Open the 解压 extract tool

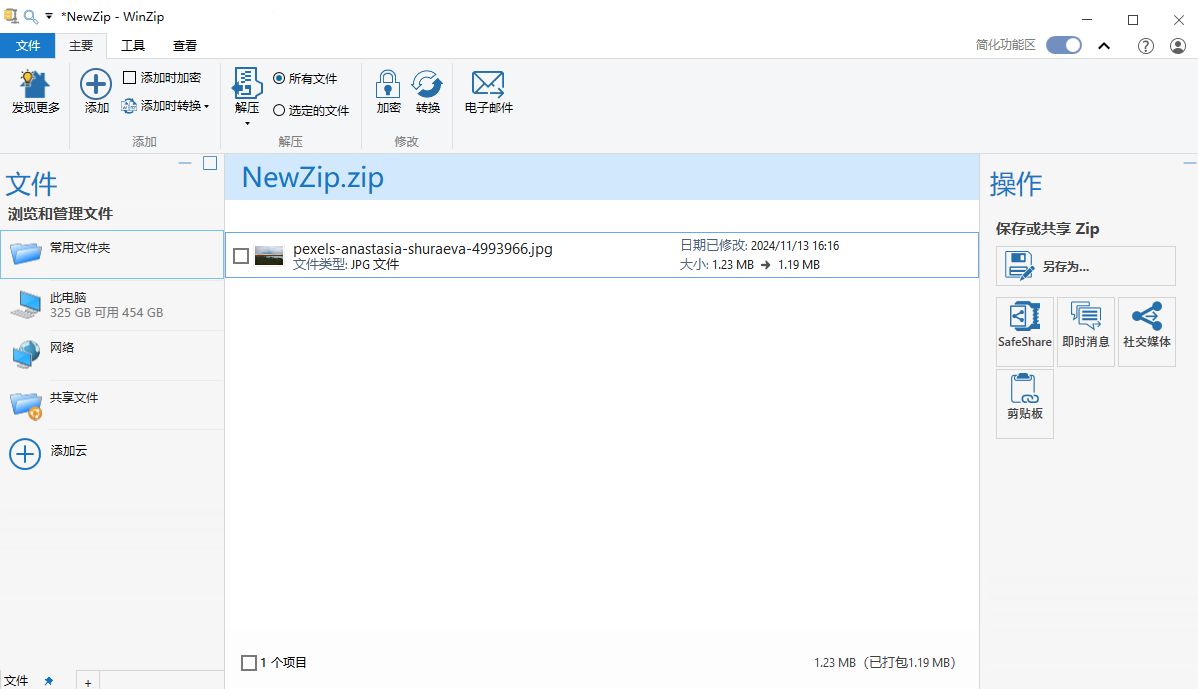point(247,83)
